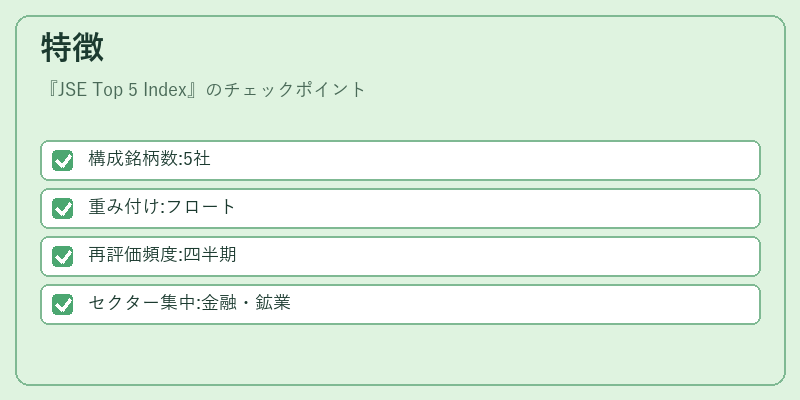Click the 金融・鉱業 value text

(246, 303)
